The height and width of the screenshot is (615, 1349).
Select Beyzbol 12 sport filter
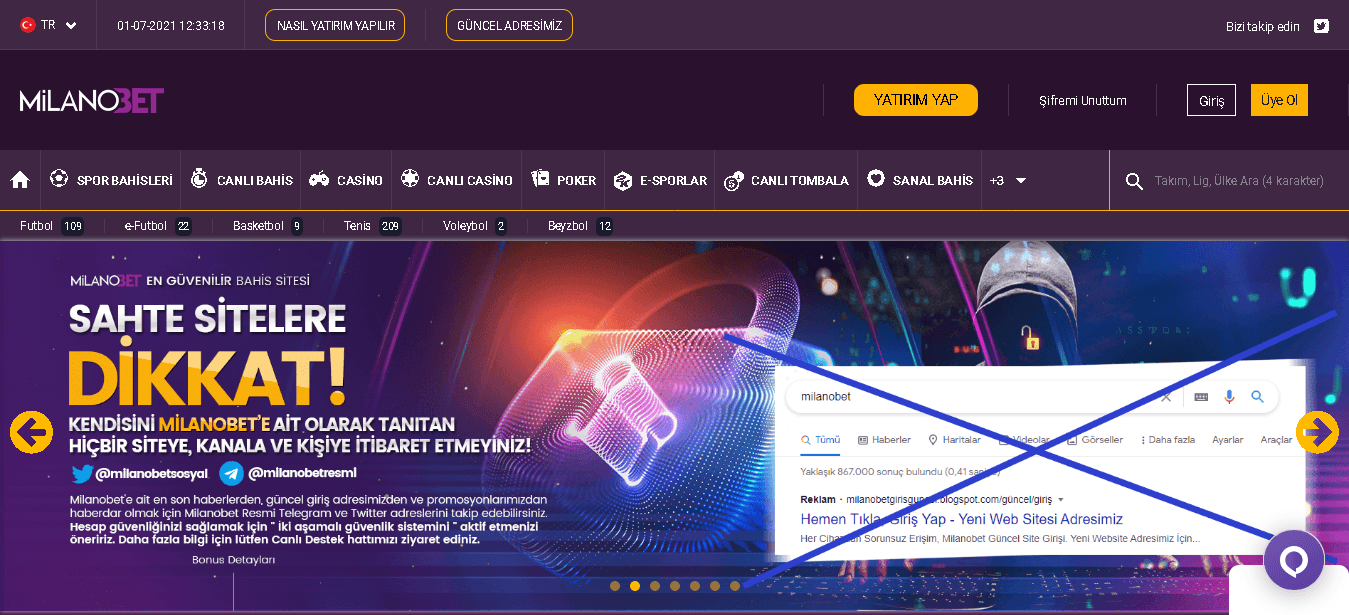[581, 226]
